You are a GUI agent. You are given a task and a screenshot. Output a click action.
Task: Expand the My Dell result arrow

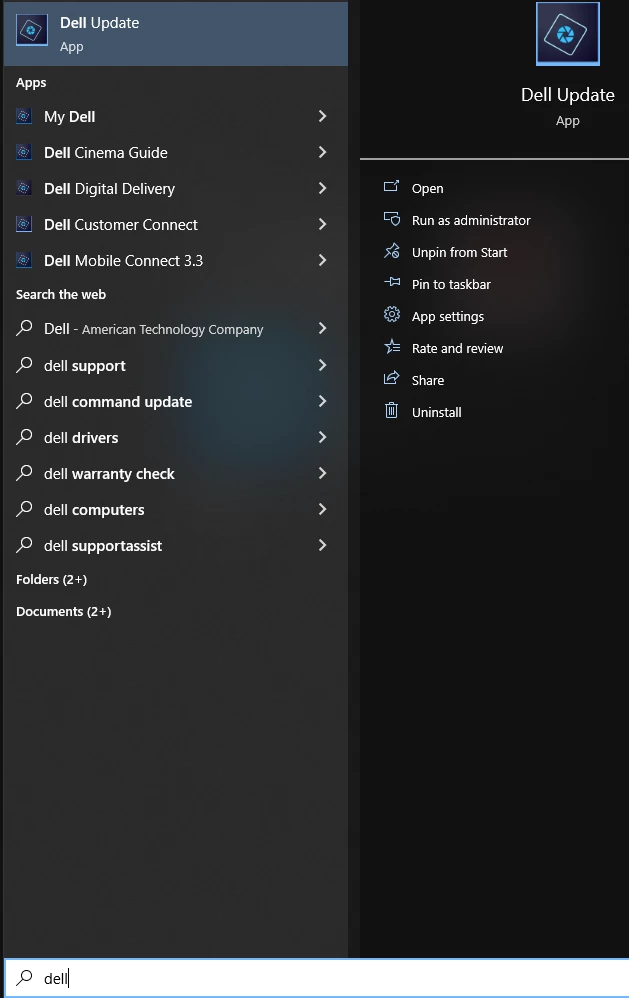click(x=322, y=117)
